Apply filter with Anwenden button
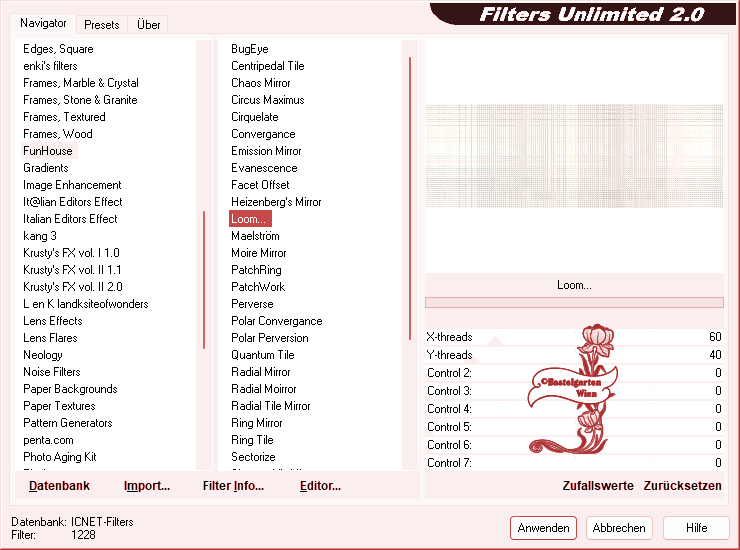 (x=543, y=528)
